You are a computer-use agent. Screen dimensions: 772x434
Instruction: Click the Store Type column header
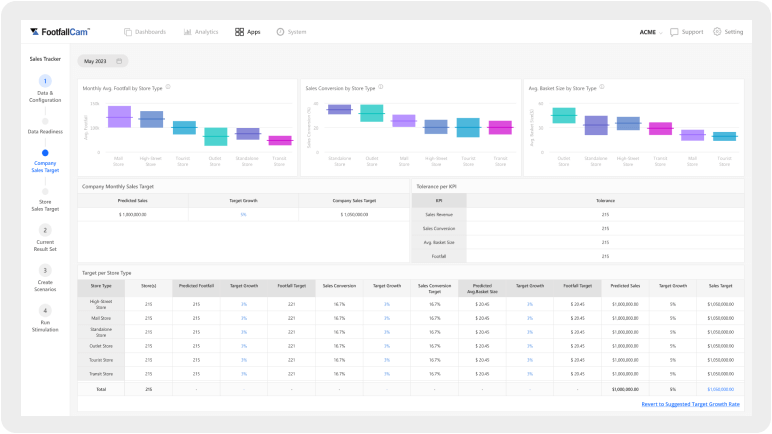(x=101, y=288)
